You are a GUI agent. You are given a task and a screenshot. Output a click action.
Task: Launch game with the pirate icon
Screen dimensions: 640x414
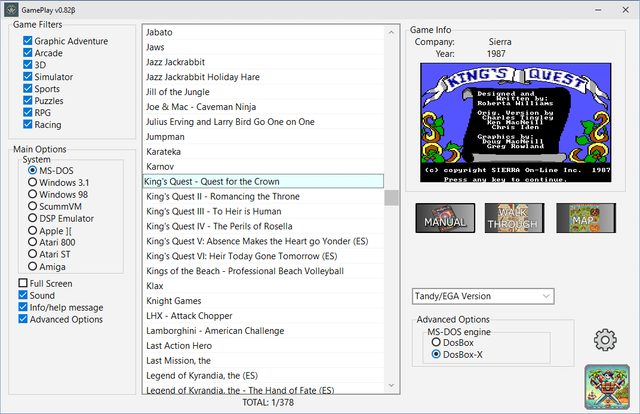(607, 387)
